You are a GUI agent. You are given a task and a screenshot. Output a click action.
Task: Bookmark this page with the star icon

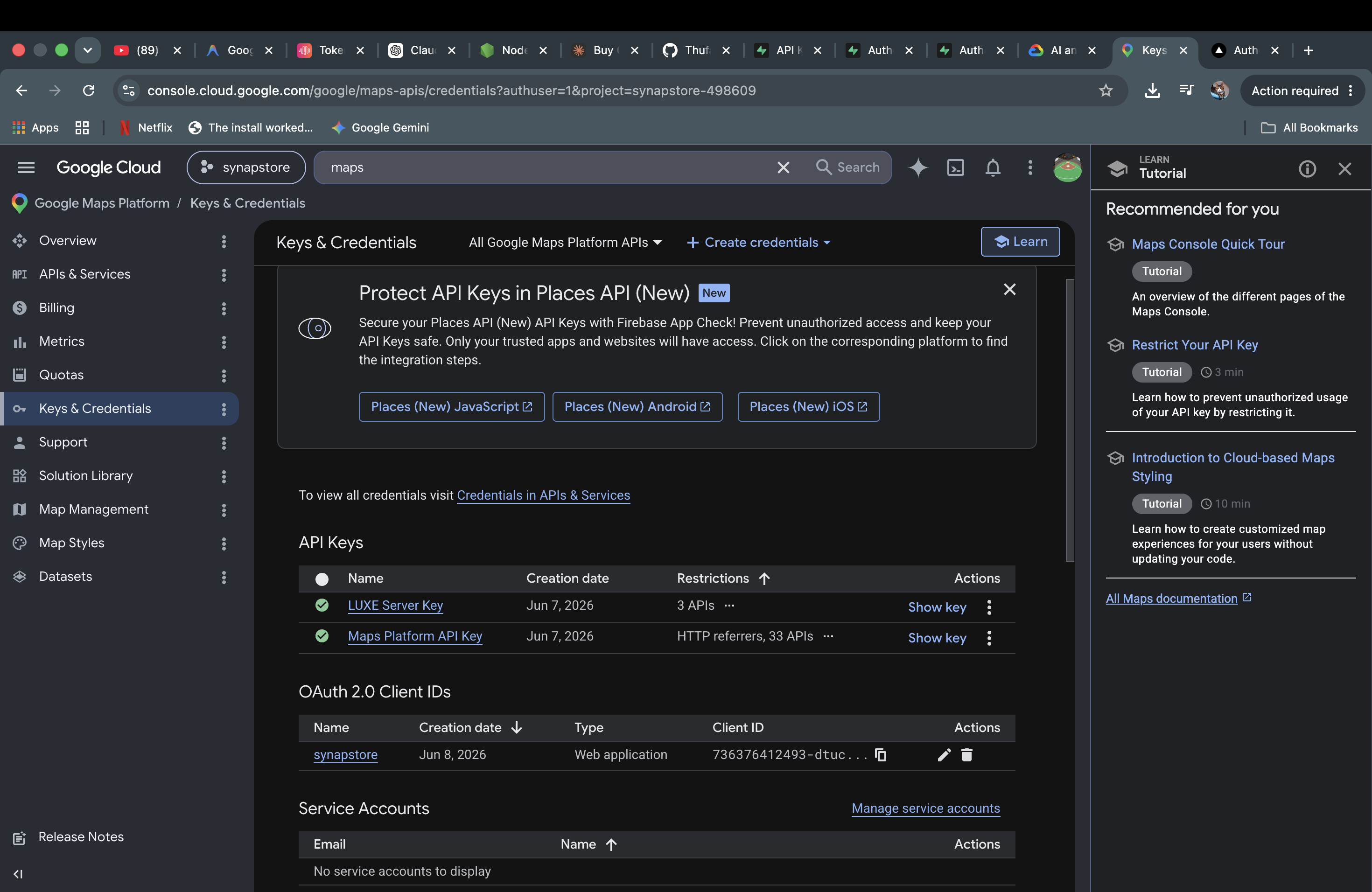click(x=1106, y=91)
